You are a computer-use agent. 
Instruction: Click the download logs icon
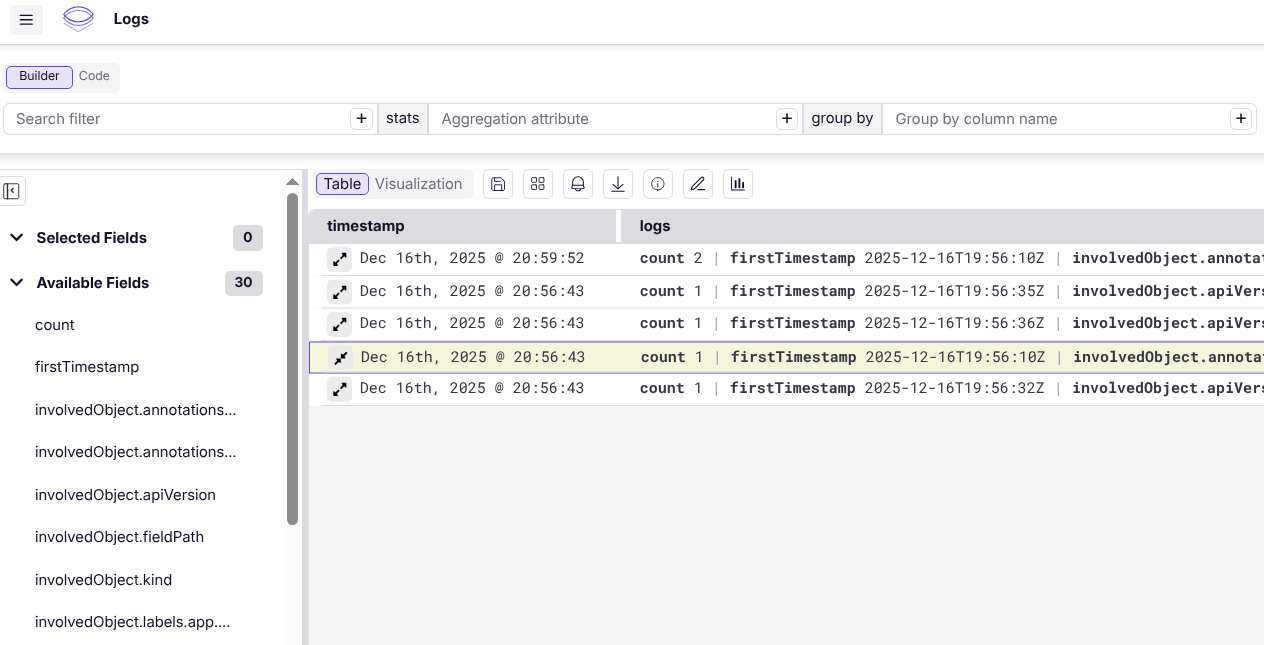(x=618, y=184)
